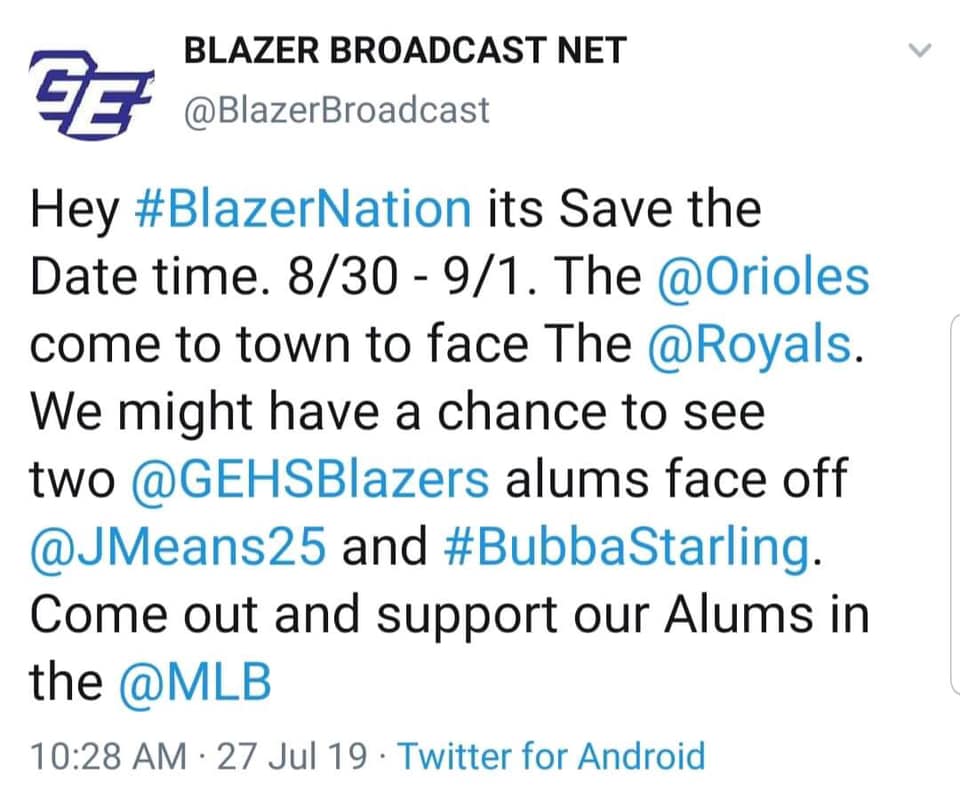Open the #BubbaStarling hashtag
The width and height of the screenshot is (960, 806).
pos(626,546)
